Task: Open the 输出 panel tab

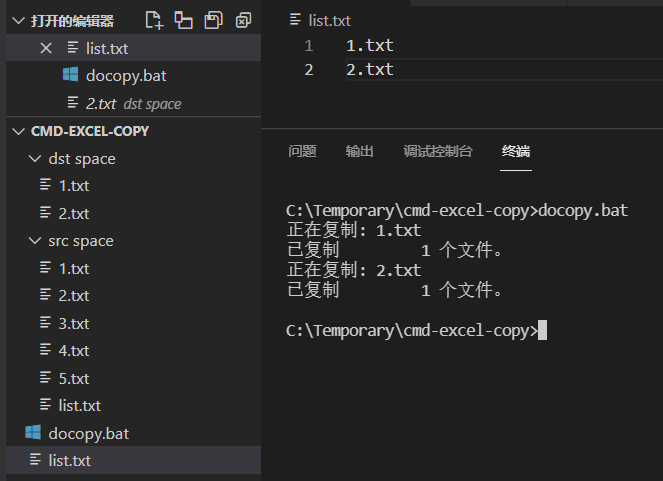Action: click(359, 152)
